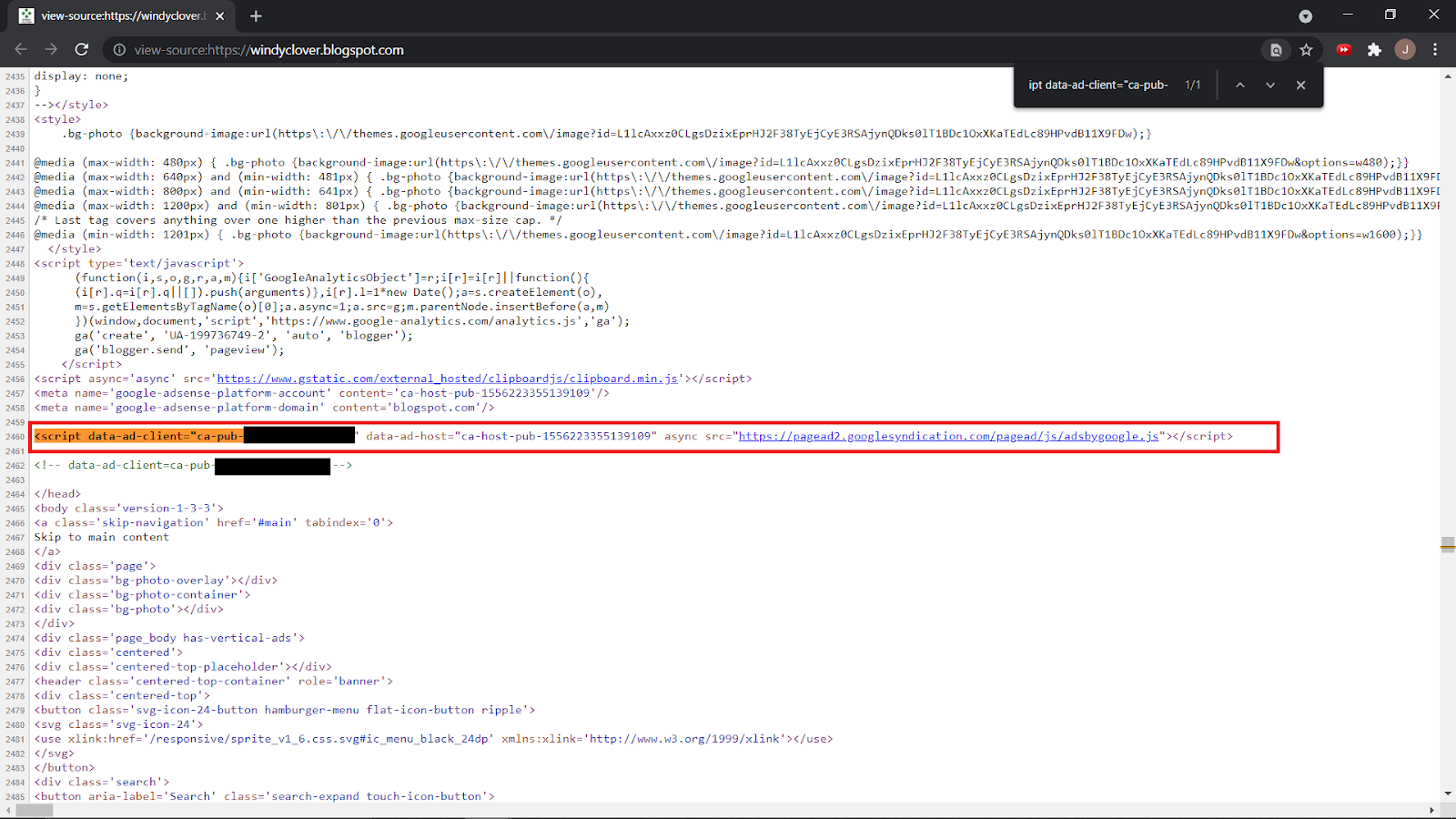Click the "<header class='centered-top-container'" line
The height and width of the screenshot is (819, 1456).
click(214, 681)
